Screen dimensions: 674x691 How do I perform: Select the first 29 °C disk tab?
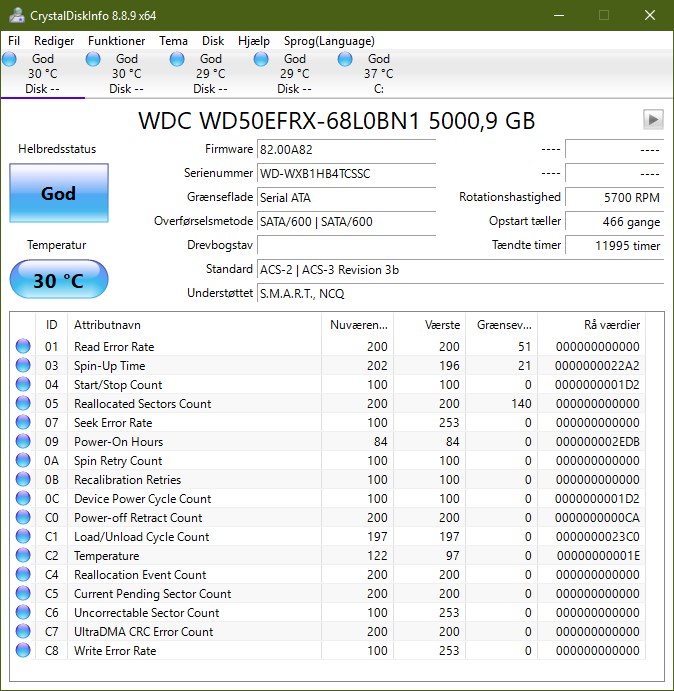click(x=210, y=74)
